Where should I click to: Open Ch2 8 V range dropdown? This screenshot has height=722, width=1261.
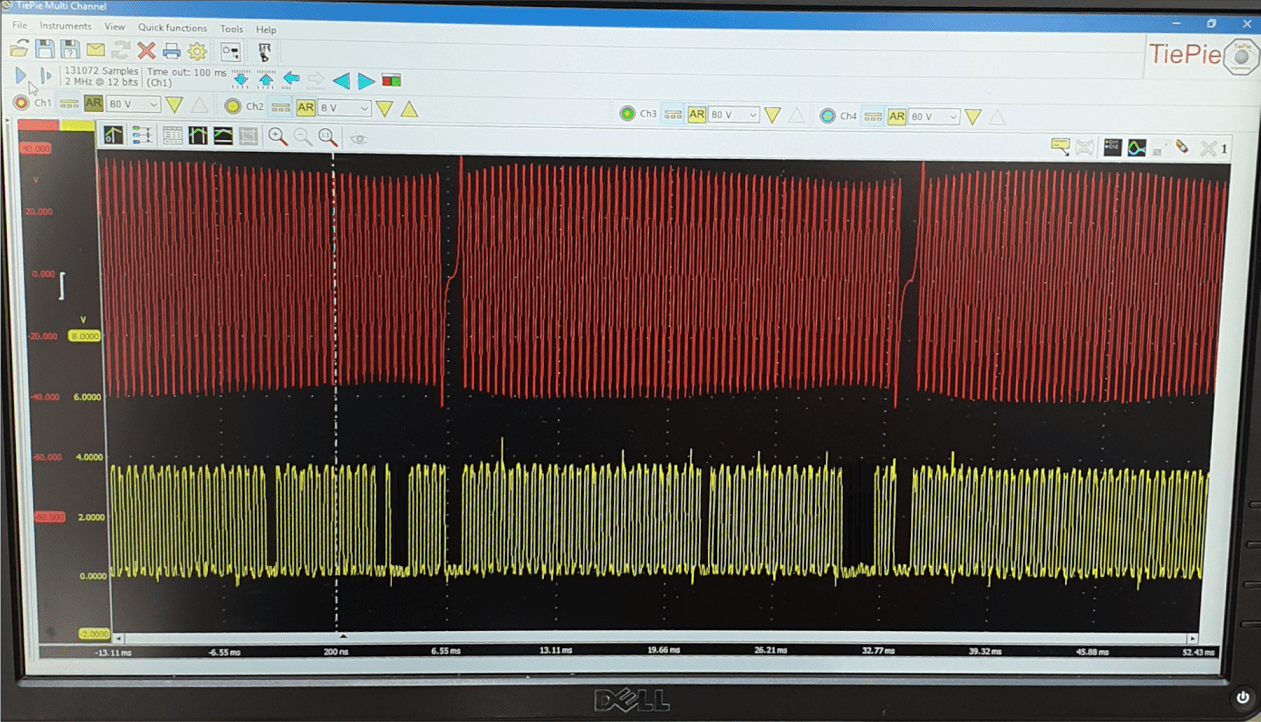344,107
